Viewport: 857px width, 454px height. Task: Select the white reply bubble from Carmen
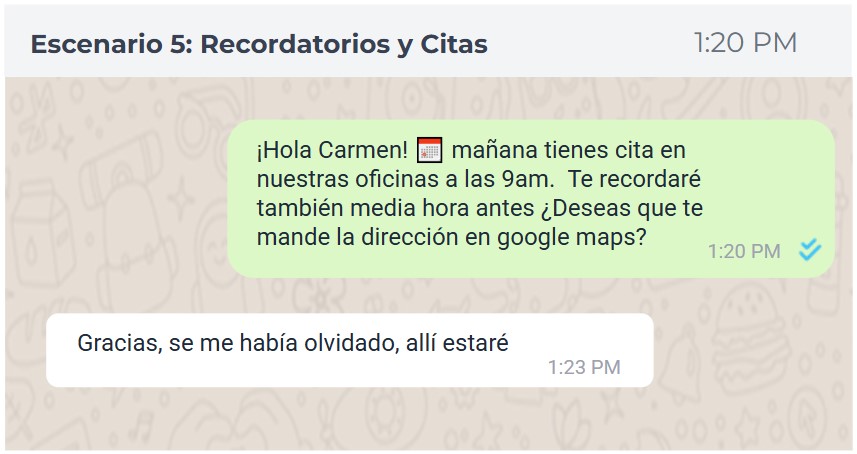[350, 350]
